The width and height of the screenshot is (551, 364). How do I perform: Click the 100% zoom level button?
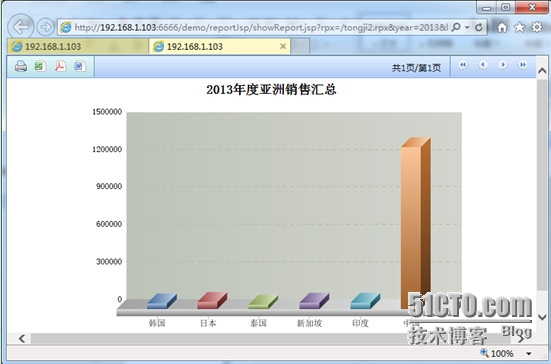tap(498, 353)
